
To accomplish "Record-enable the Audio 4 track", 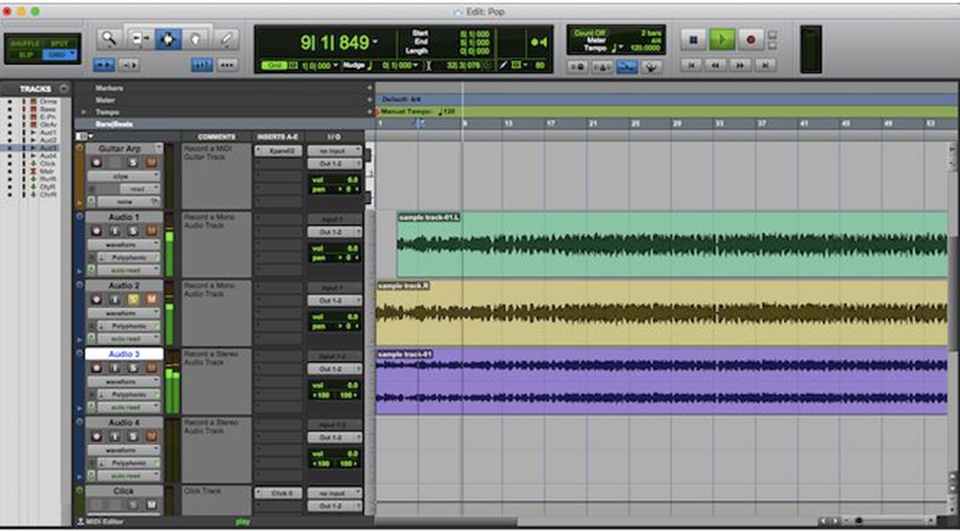I will pos(97,436).
